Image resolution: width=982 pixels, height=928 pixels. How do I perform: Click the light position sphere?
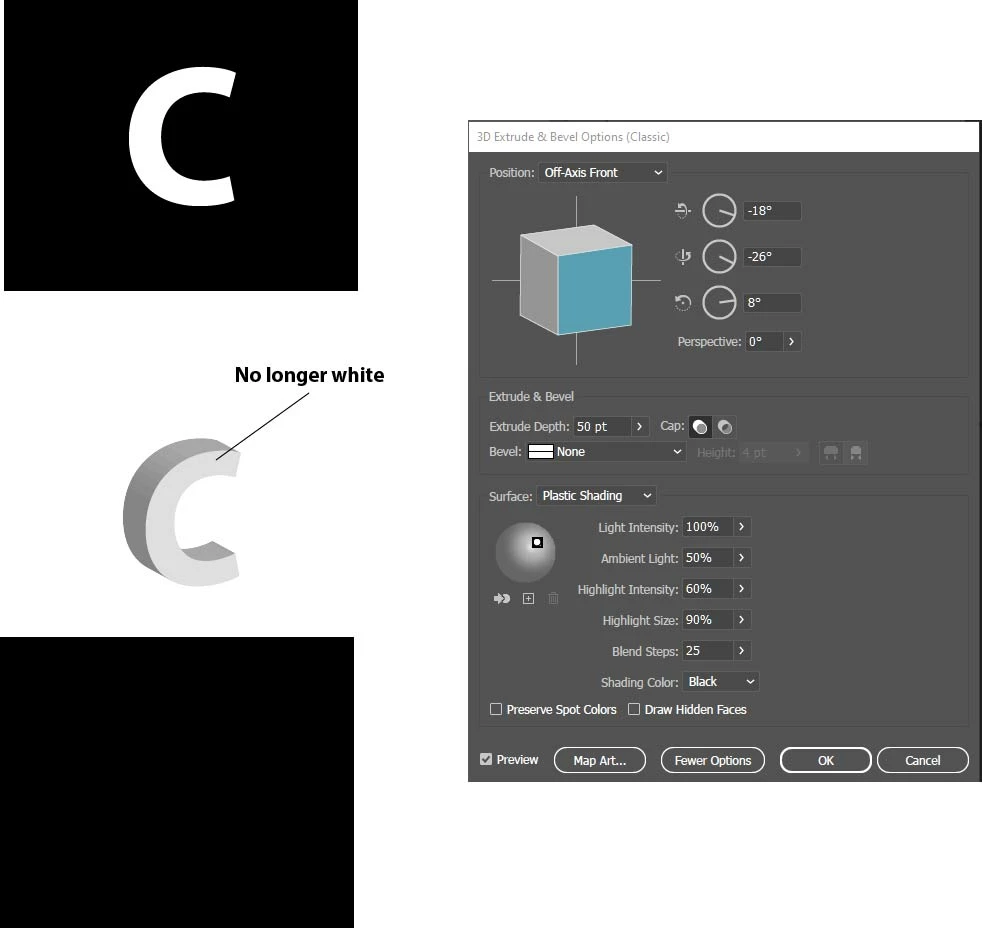(x=525, y=552)
